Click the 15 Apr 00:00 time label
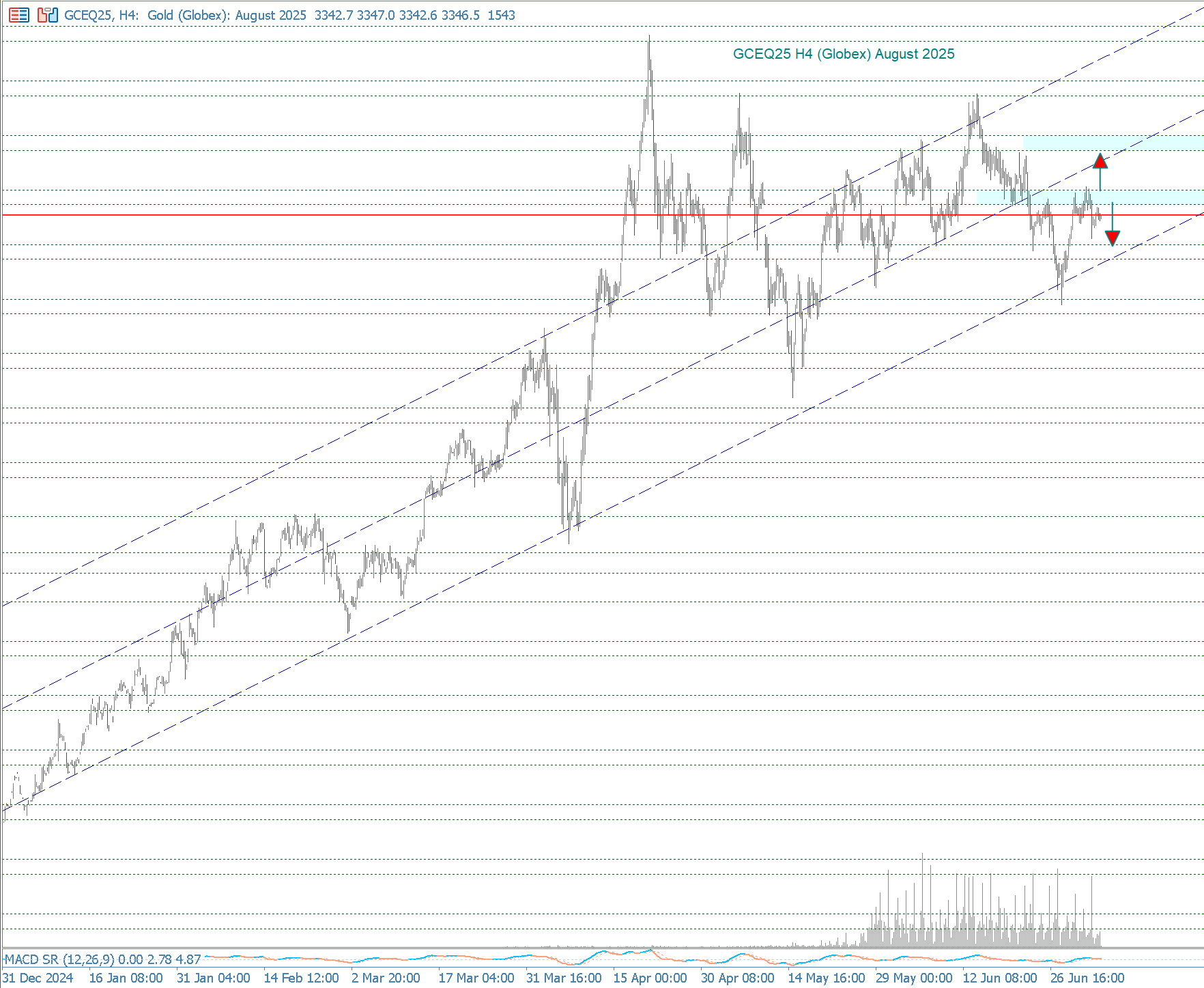The width and height of the screenshot is (1204, 988). pos(650,978)
